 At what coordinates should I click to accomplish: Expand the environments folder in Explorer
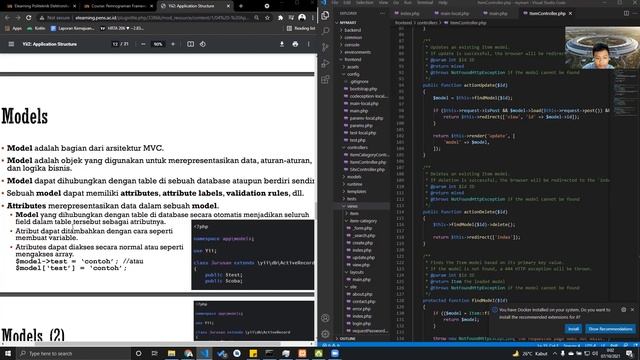[x=357, y=52]
